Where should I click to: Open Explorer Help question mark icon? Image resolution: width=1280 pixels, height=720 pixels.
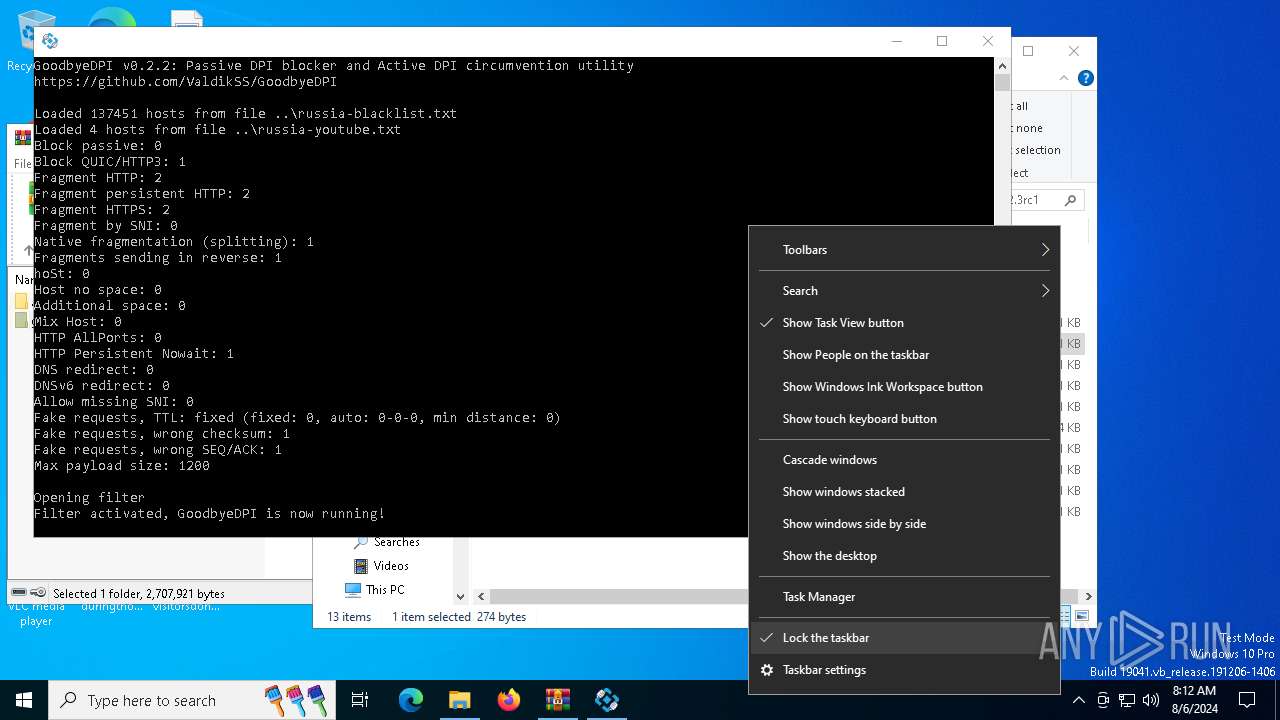coord(1085,78)
